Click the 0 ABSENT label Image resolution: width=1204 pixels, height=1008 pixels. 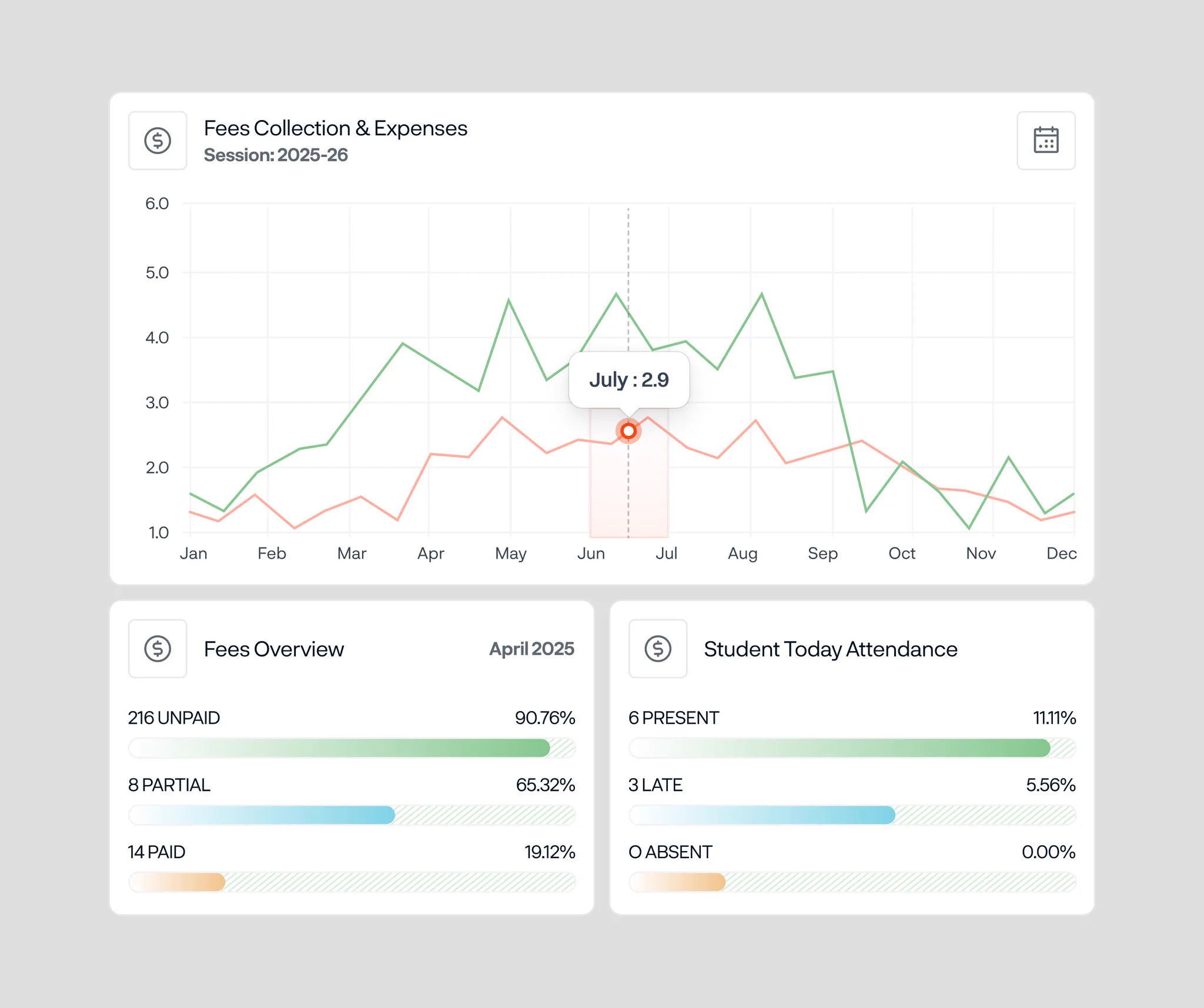click(x=670, y=852)
